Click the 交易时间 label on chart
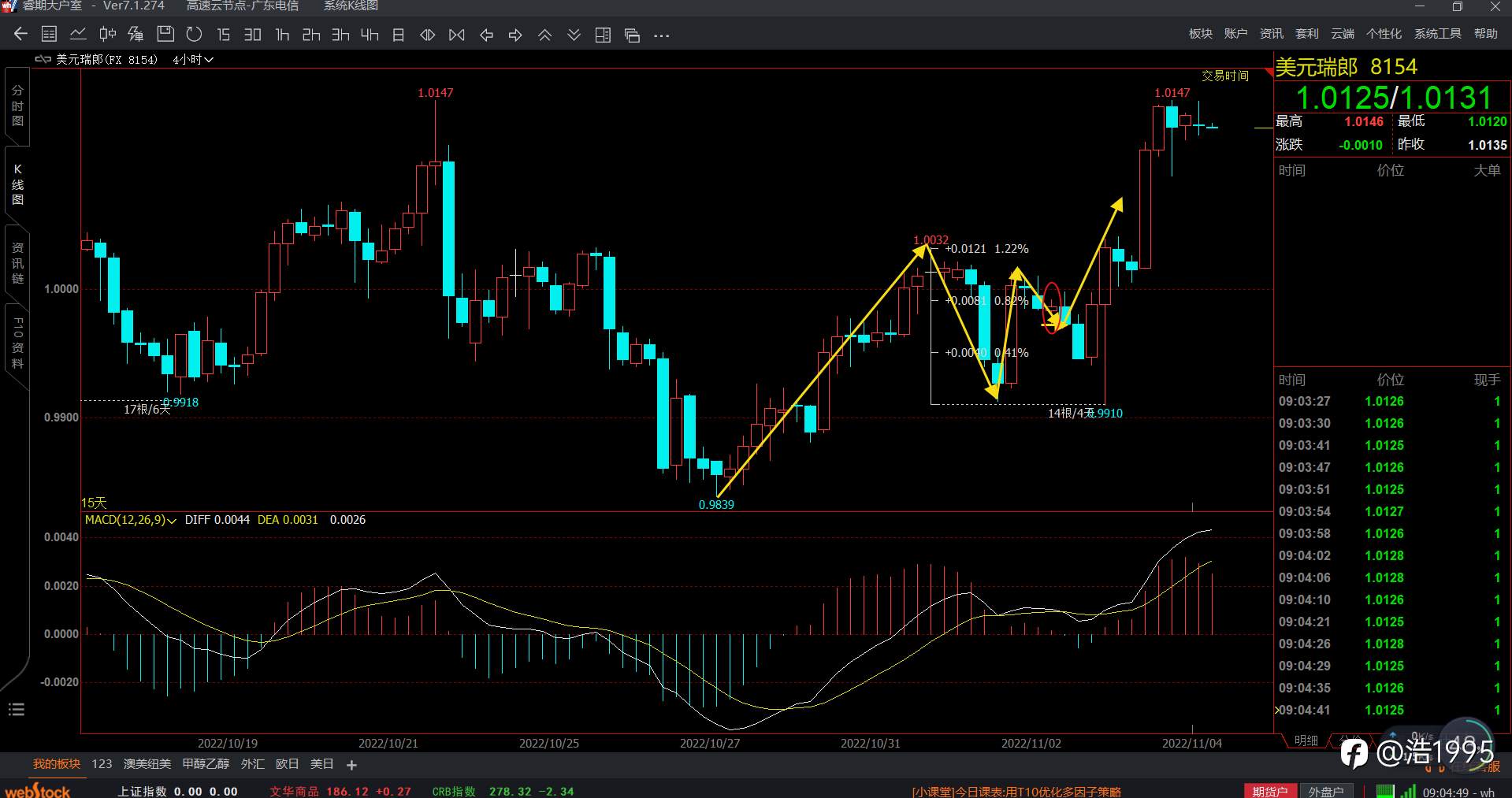Image resolution: width=1512 pixels, height=798 pixels. click(1225, 76)
